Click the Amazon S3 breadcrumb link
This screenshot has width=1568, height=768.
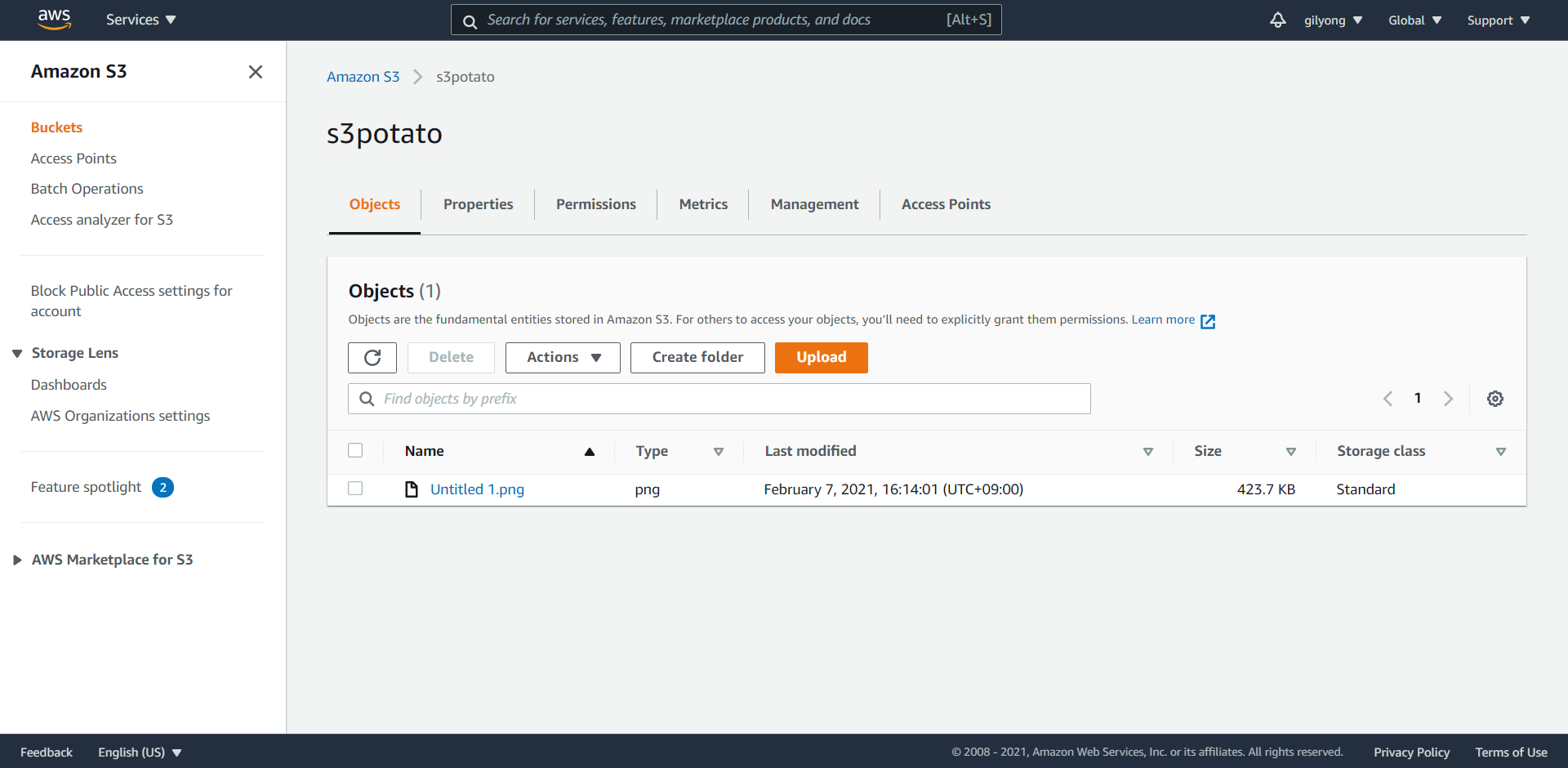tap(363, 77)
